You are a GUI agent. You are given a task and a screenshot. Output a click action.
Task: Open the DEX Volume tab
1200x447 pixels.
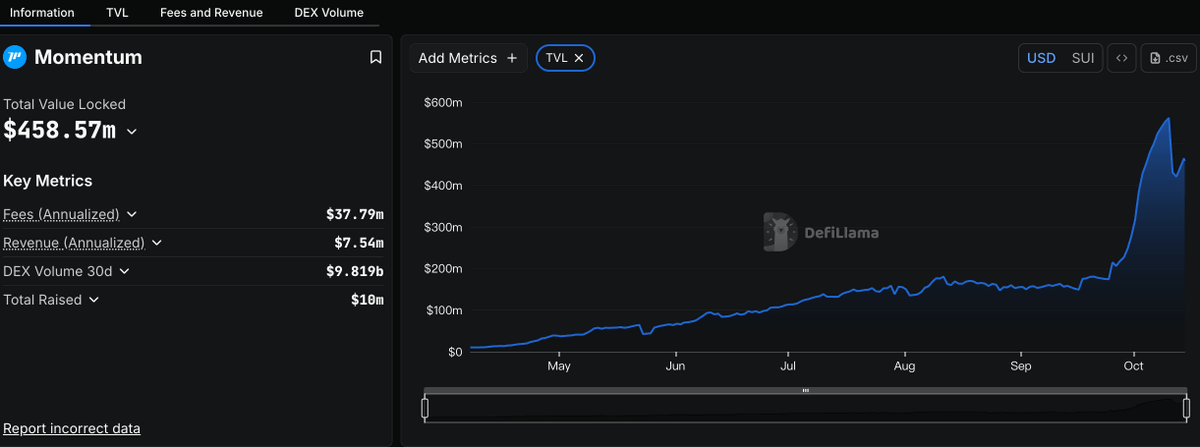click(329, 13)
